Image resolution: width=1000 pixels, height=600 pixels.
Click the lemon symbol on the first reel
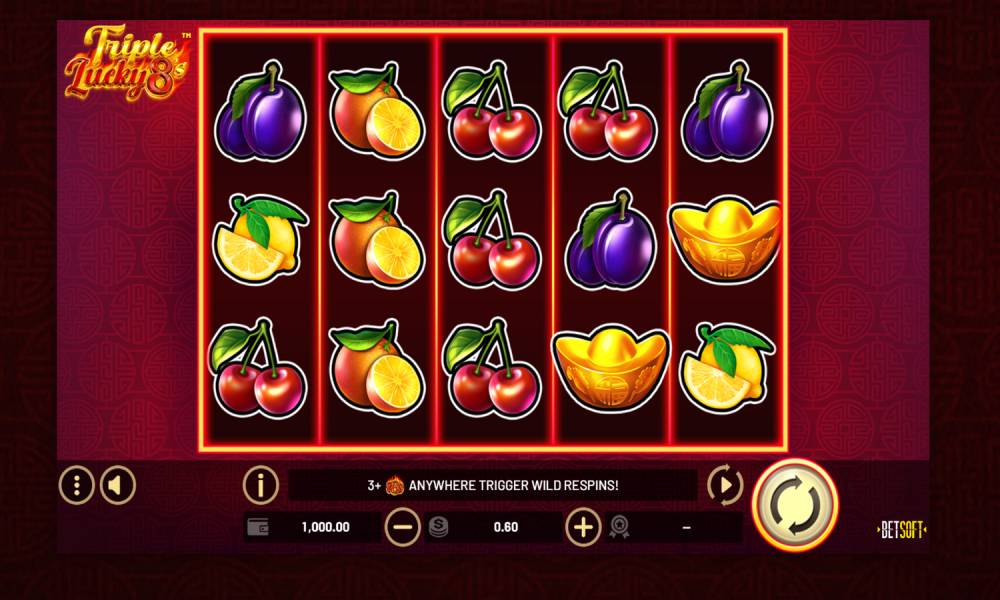260,238
